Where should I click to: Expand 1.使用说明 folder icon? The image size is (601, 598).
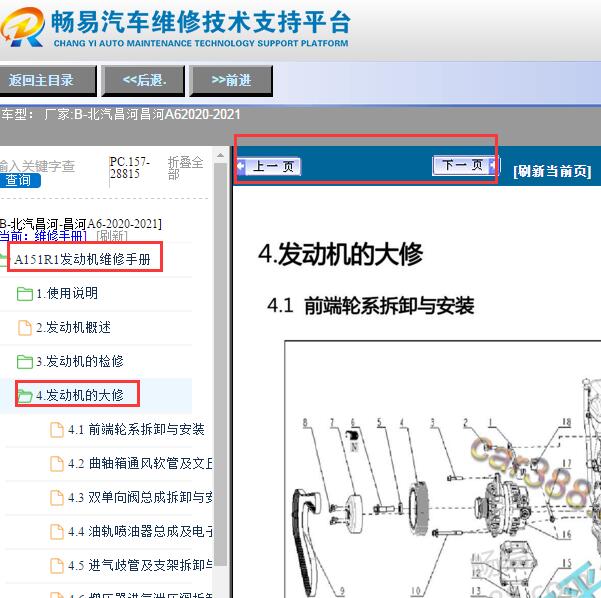(25, 294)
